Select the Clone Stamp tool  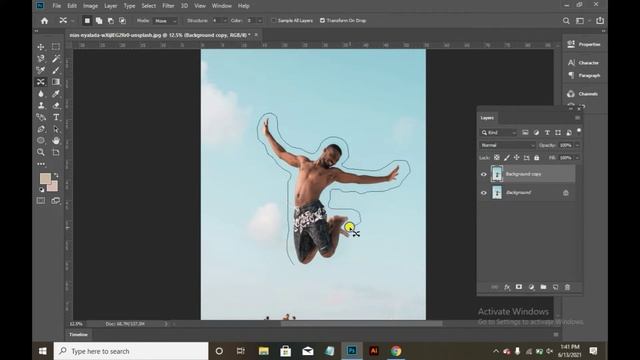[x=41, y=105]
